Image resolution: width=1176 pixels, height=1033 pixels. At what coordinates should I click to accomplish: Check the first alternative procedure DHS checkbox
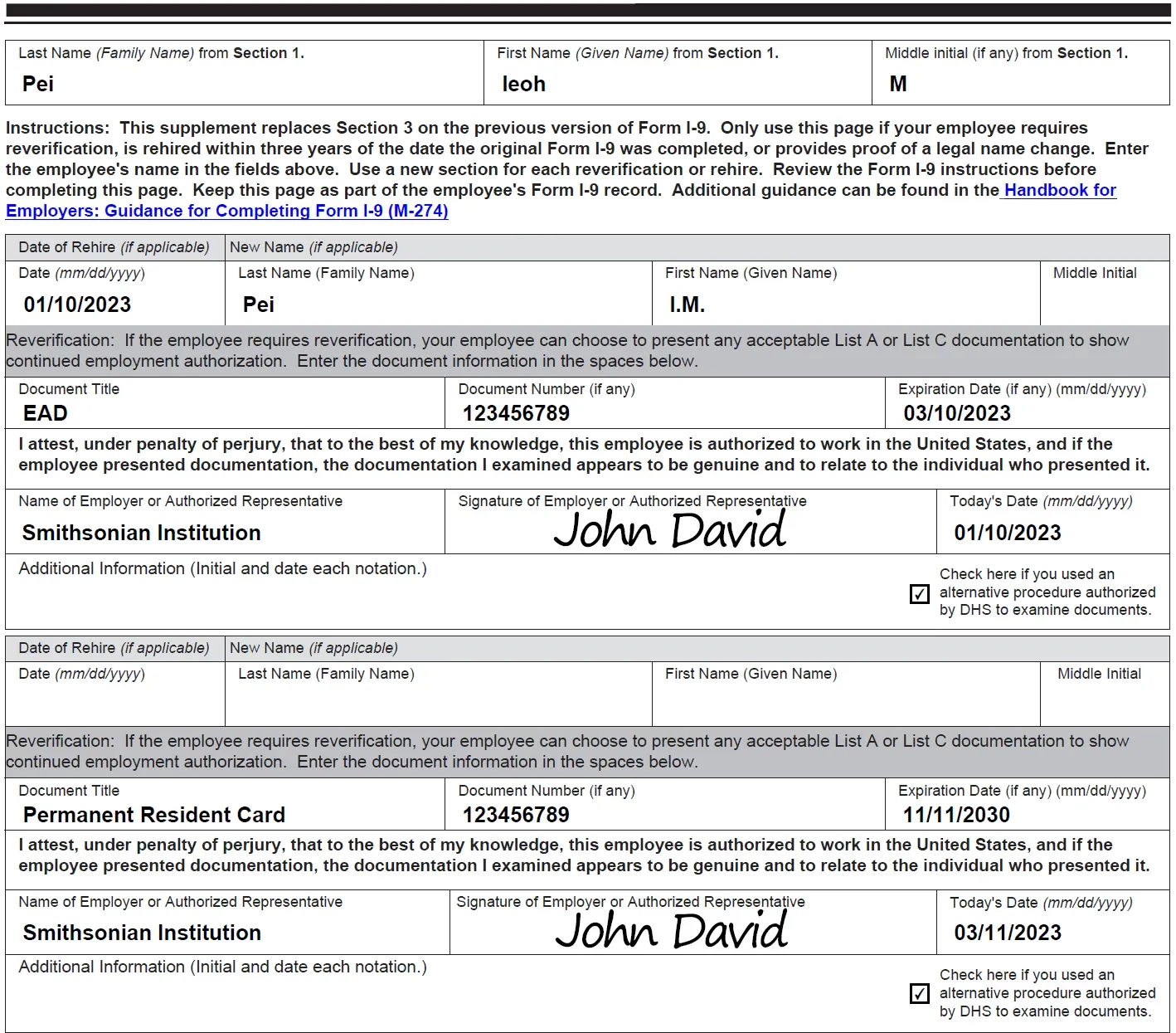pyautogui.click(x=919, y=594)
